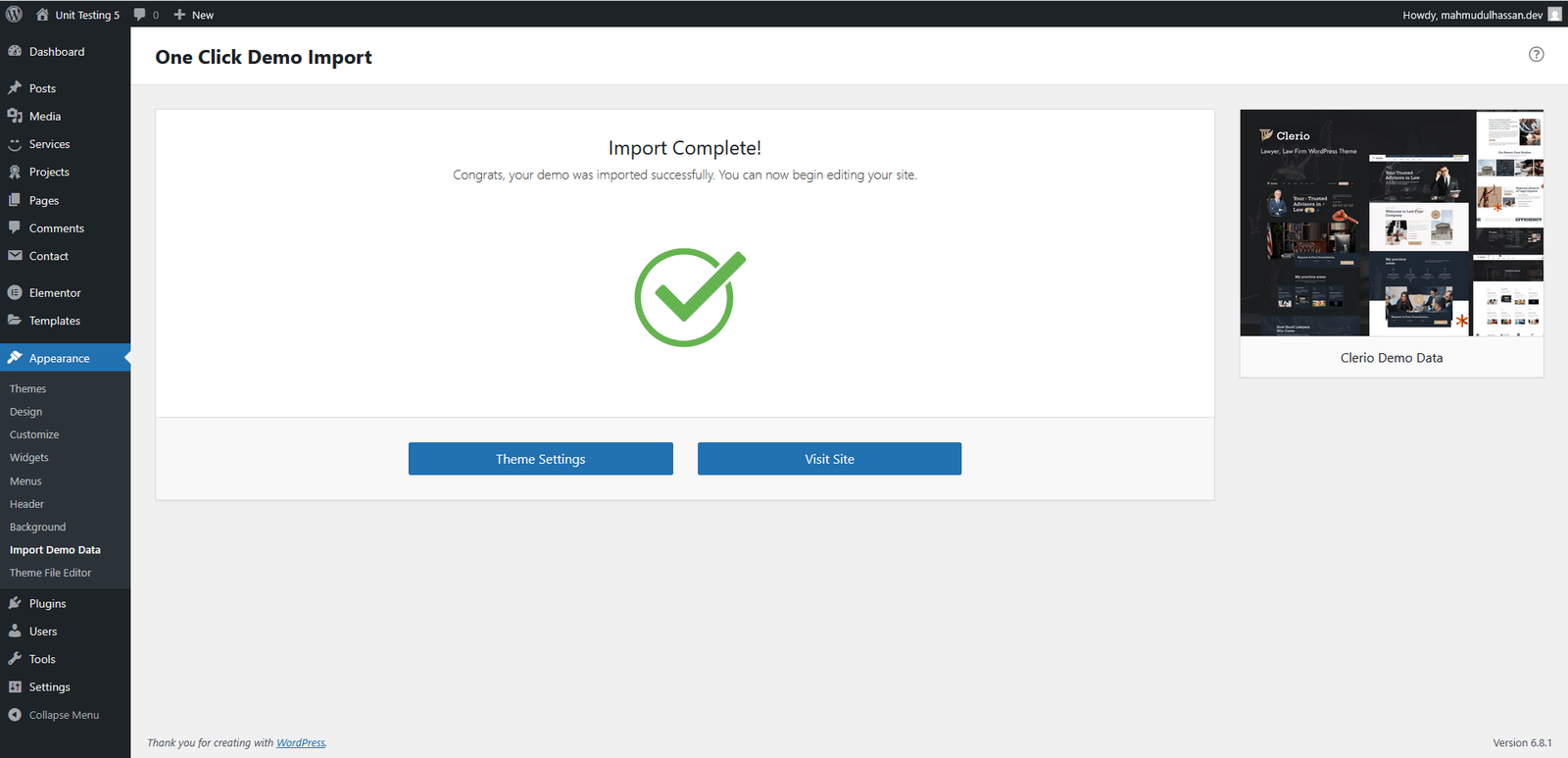Open Howdy user account menu
Screen dimensions: 1568x758
pos(1472,15)
